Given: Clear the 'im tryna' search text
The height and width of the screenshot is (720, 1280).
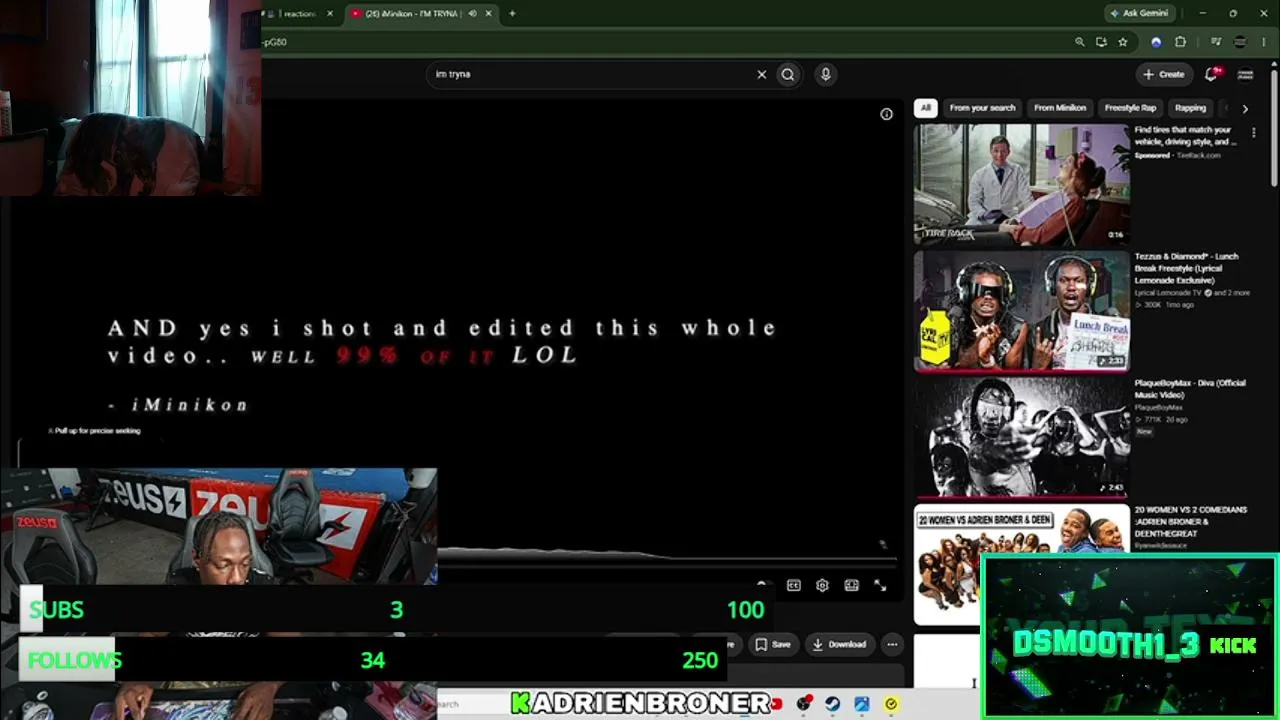Looking at the screenshot, I should pyautogui.click(x=761, y=74).
